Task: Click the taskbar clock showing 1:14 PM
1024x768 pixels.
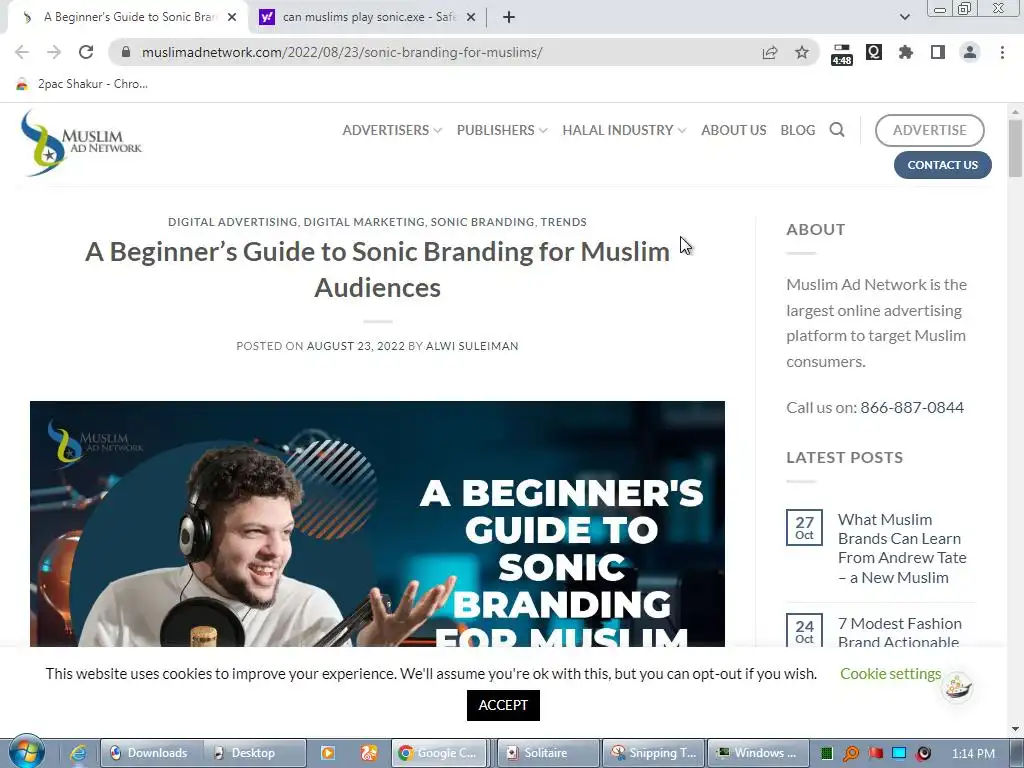Action: (x=973, y=754)
